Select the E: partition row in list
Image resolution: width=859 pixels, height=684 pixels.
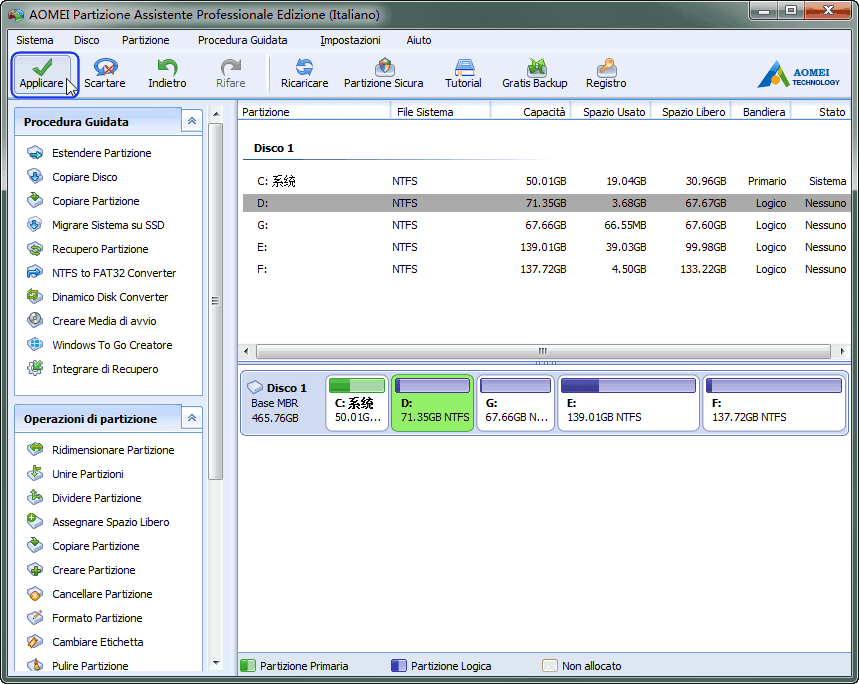point(546,247)
